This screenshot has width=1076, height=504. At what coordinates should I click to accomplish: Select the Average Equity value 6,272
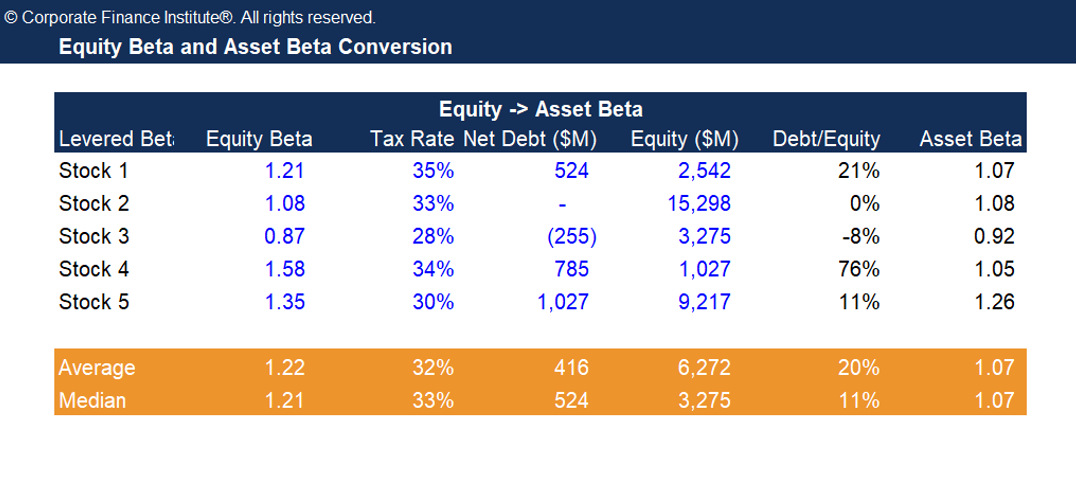pos(704,368)
